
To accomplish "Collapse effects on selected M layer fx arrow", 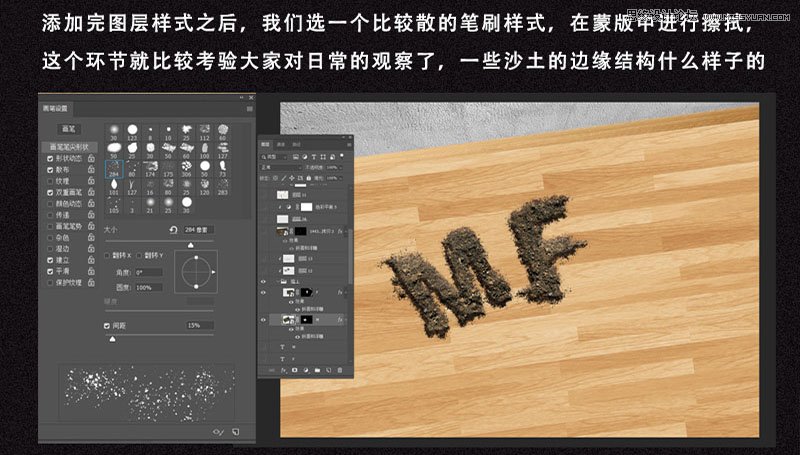I will tap(345, 320).
